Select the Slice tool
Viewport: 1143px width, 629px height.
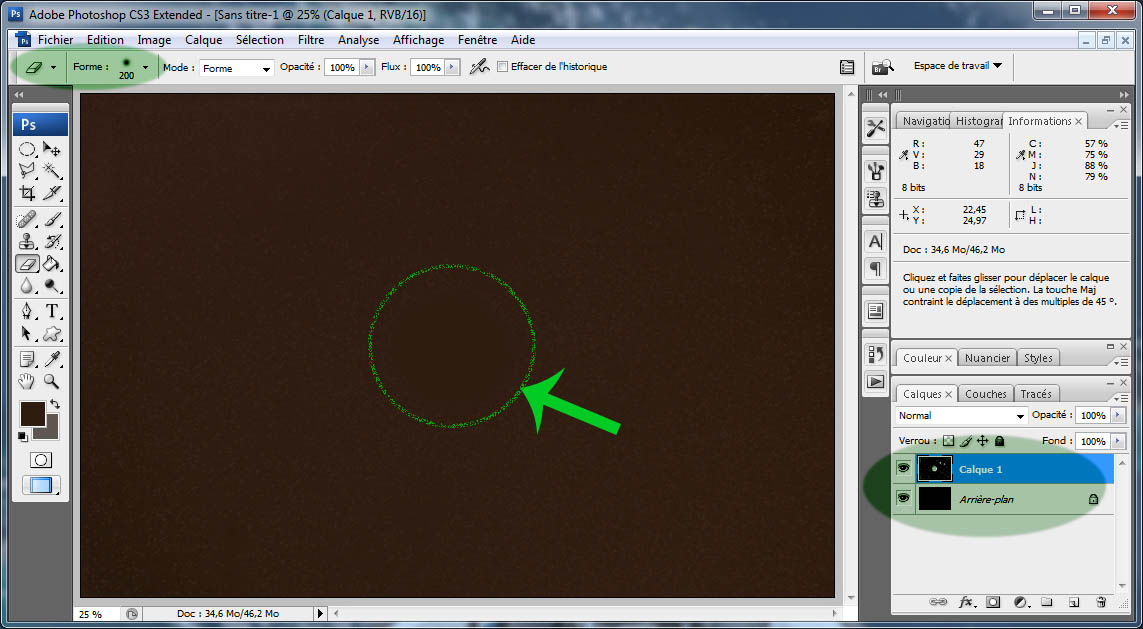click(x=52, y=193)
